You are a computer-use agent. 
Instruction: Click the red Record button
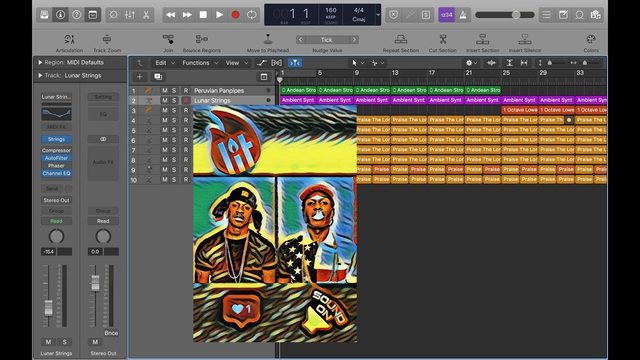pyautogui.click(x=236, y=15)
